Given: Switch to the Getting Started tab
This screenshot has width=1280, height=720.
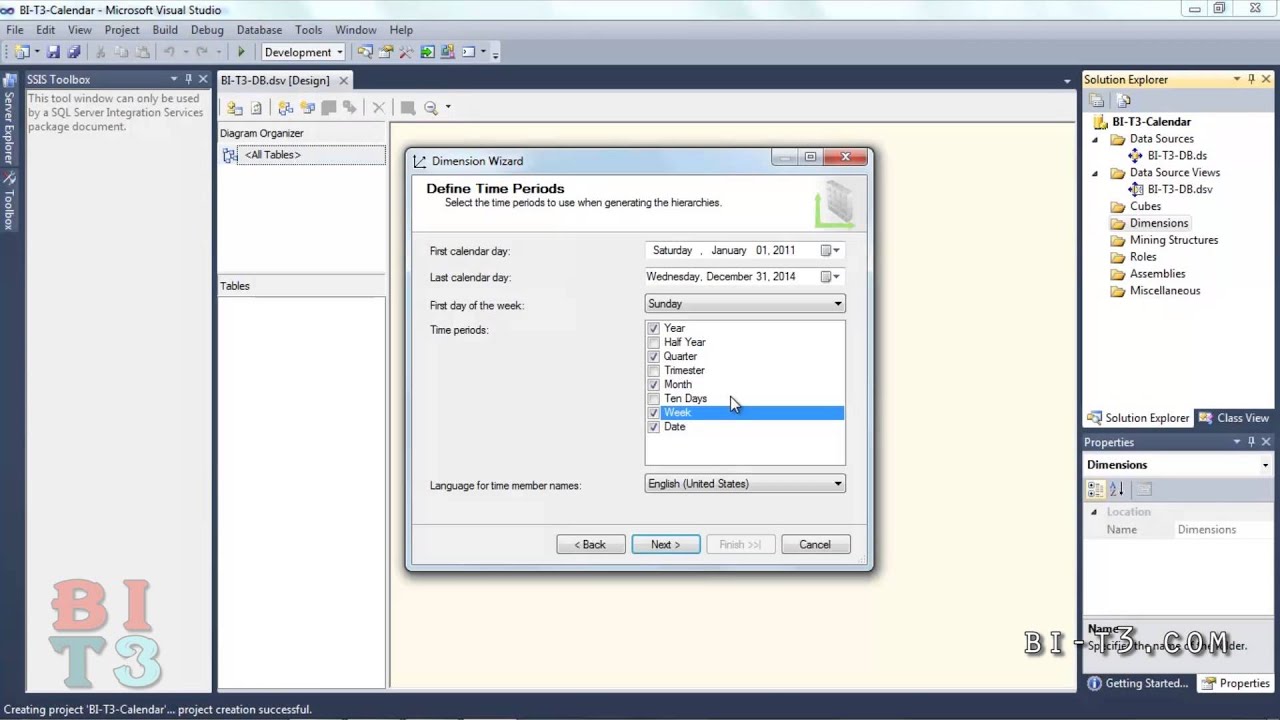Looking at the screenshot, I should (1138, 684).
